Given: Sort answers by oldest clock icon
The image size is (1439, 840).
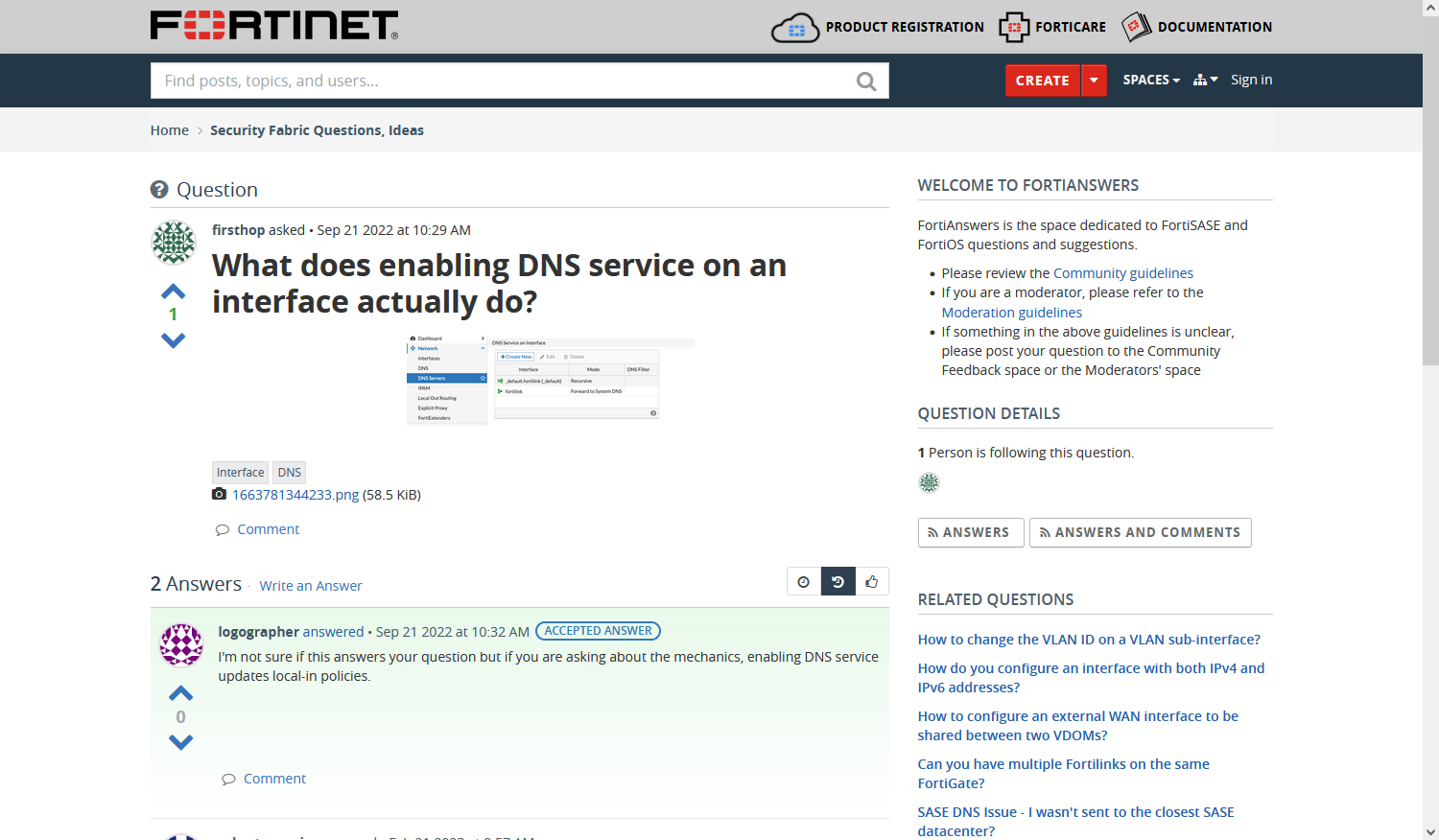Looking at the screenshot, I should 804,581.
